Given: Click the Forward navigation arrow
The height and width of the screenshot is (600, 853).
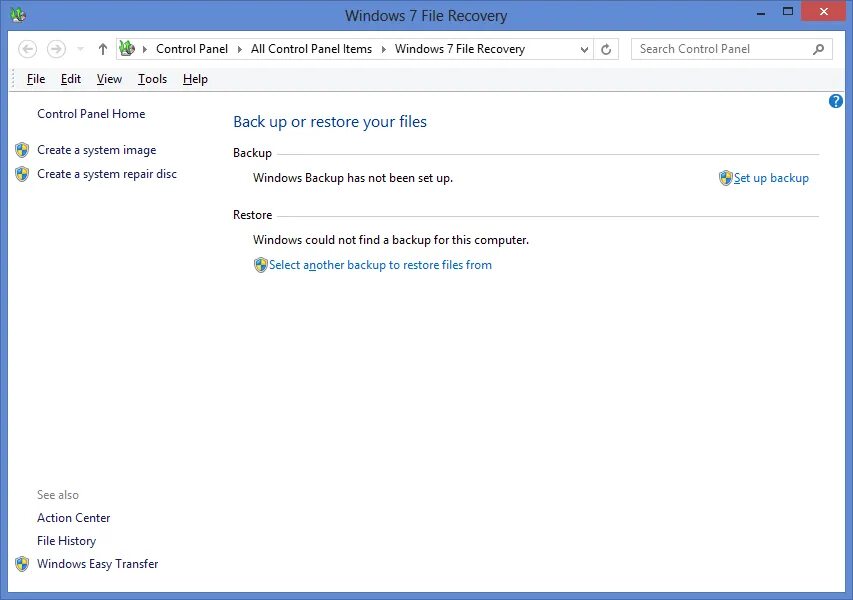Looking at the screenshot, I should (x=56, y=49).
